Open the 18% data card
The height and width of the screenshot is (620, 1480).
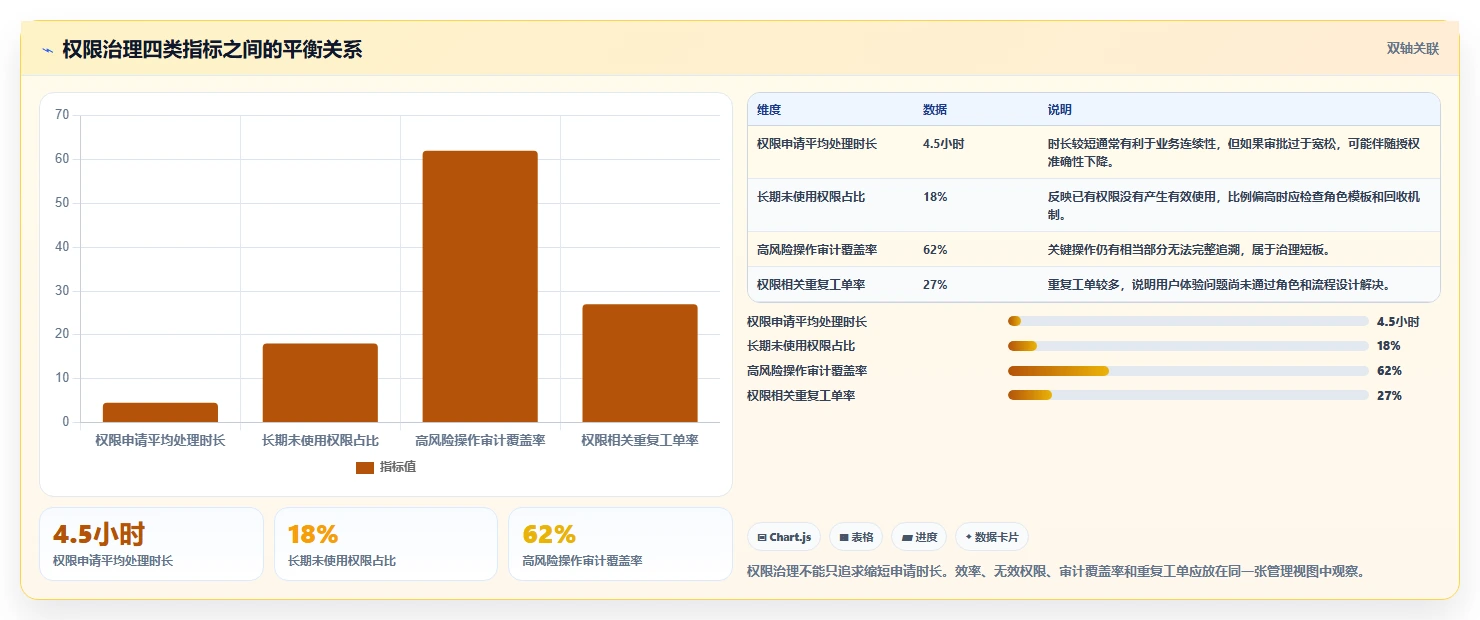[x=386, y=544]
